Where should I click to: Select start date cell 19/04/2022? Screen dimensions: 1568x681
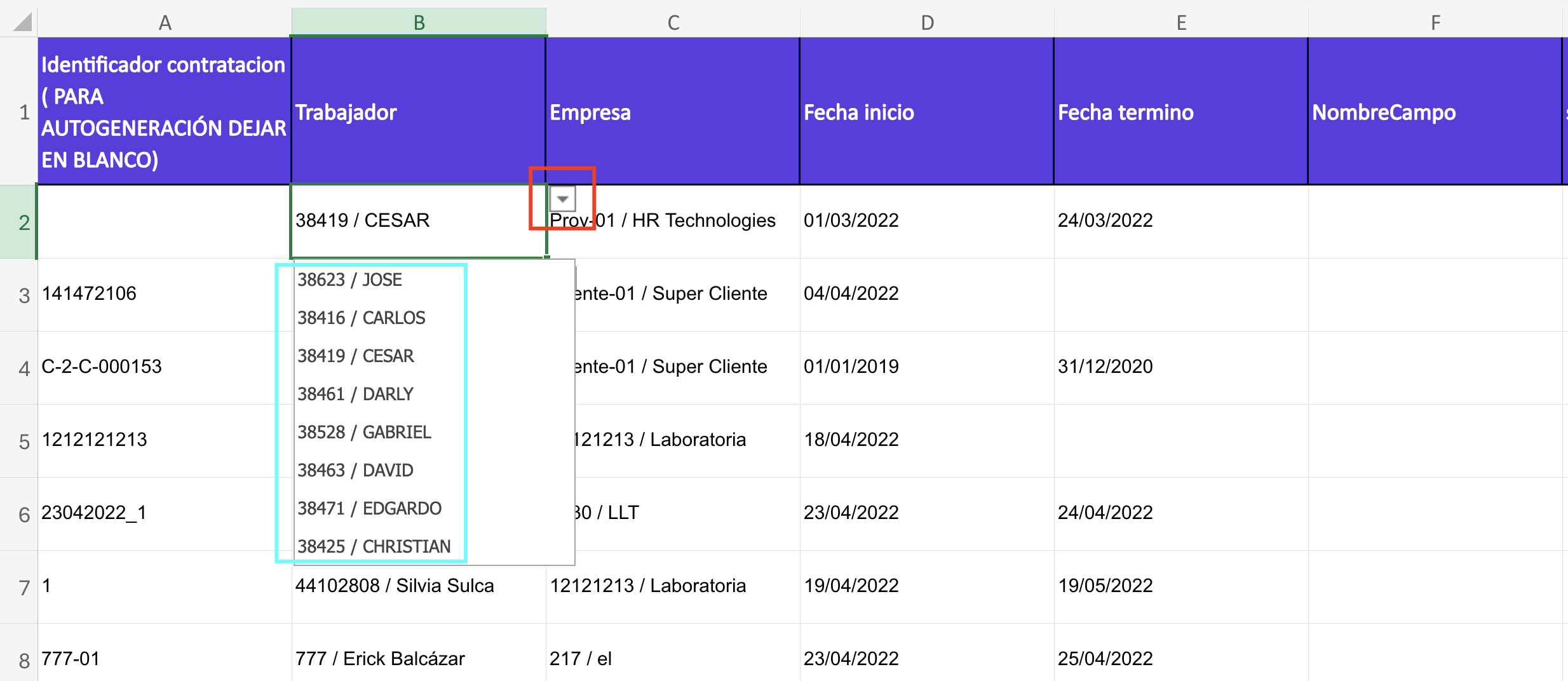pyautogui.click(x=927, y=587)
